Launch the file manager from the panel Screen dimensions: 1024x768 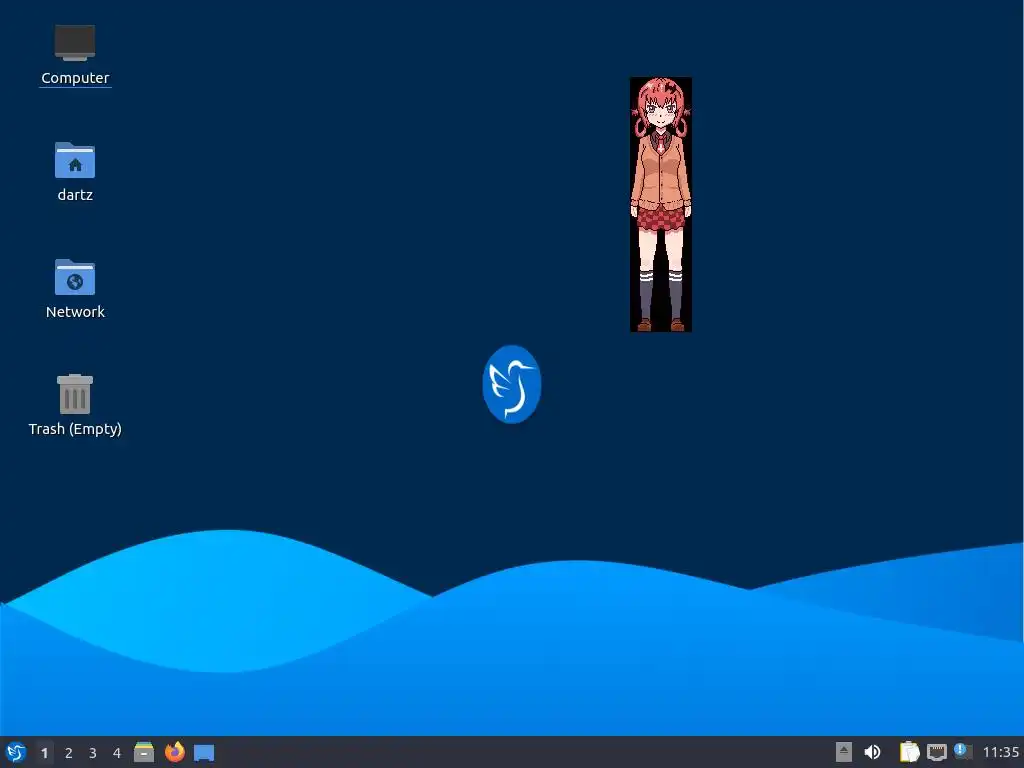pyautogui.click(x=144, y=752)
